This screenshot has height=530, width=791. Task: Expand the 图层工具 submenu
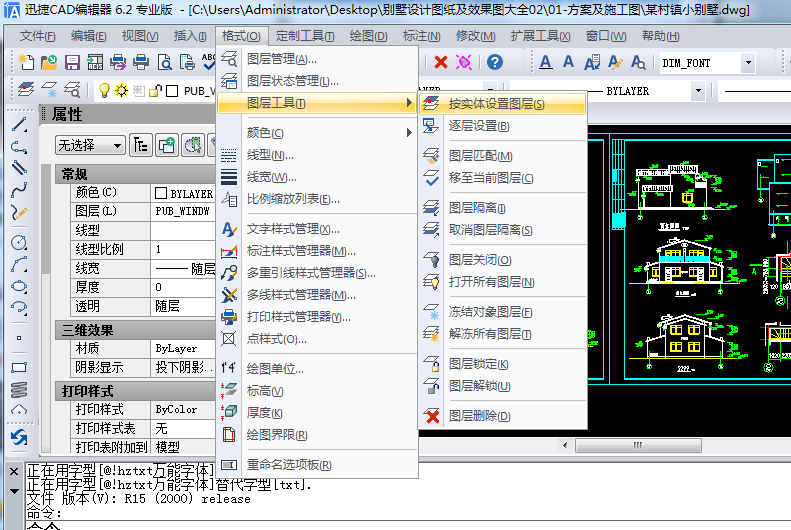tap(317, 103)
